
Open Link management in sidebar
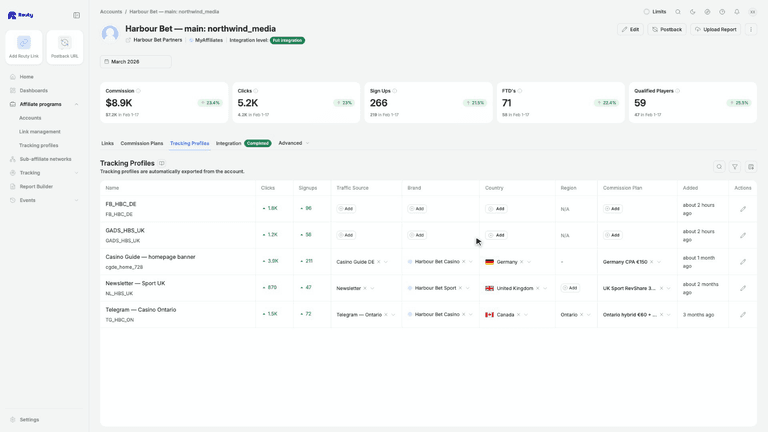40,132
